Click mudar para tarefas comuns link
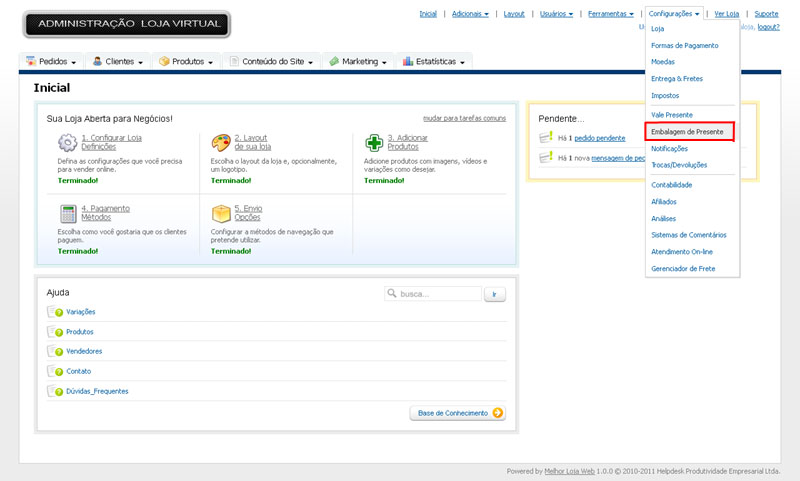This screenshot has height=481, width=800. pyautogui.click(x=464, y=118)
